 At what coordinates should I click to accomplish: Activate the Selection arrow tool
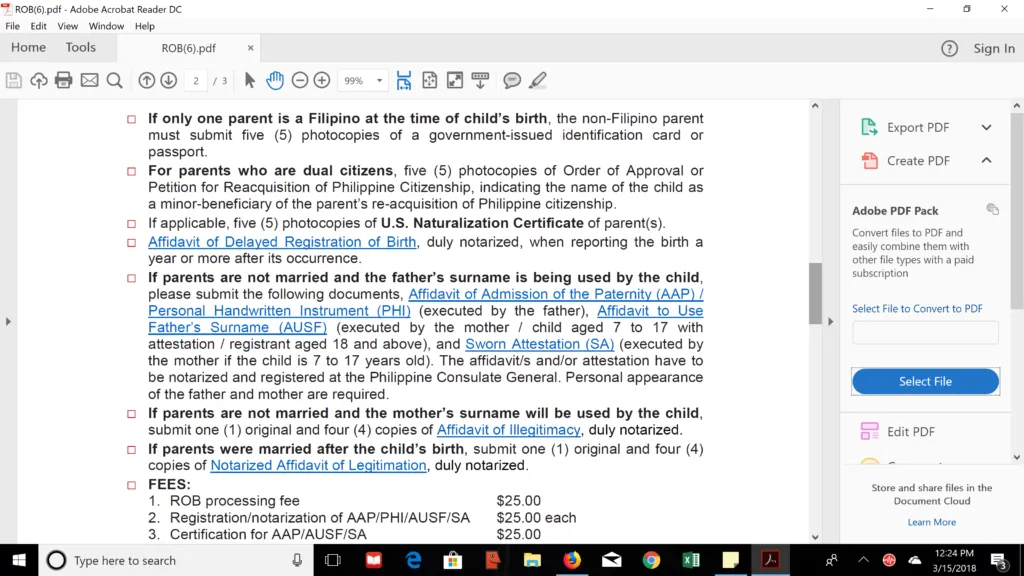tap(250, 80)
